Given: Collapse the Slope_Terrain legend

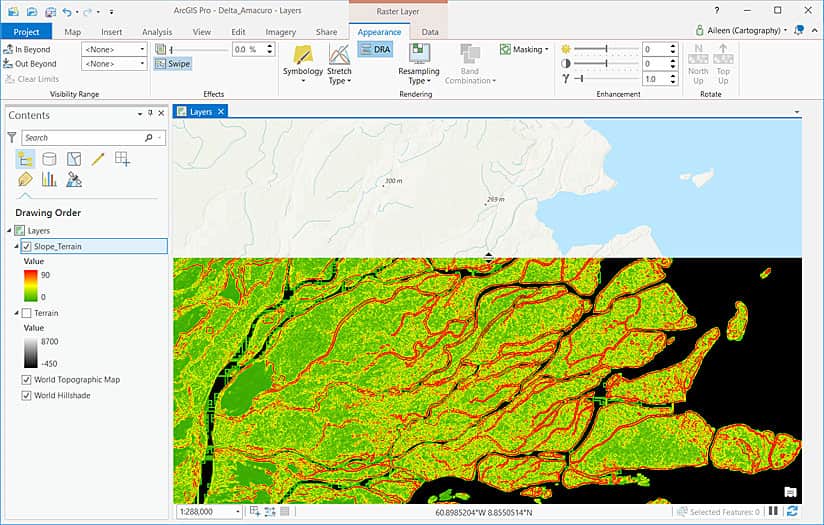Looking at the screenshot, I should click(x=16, y=246).
